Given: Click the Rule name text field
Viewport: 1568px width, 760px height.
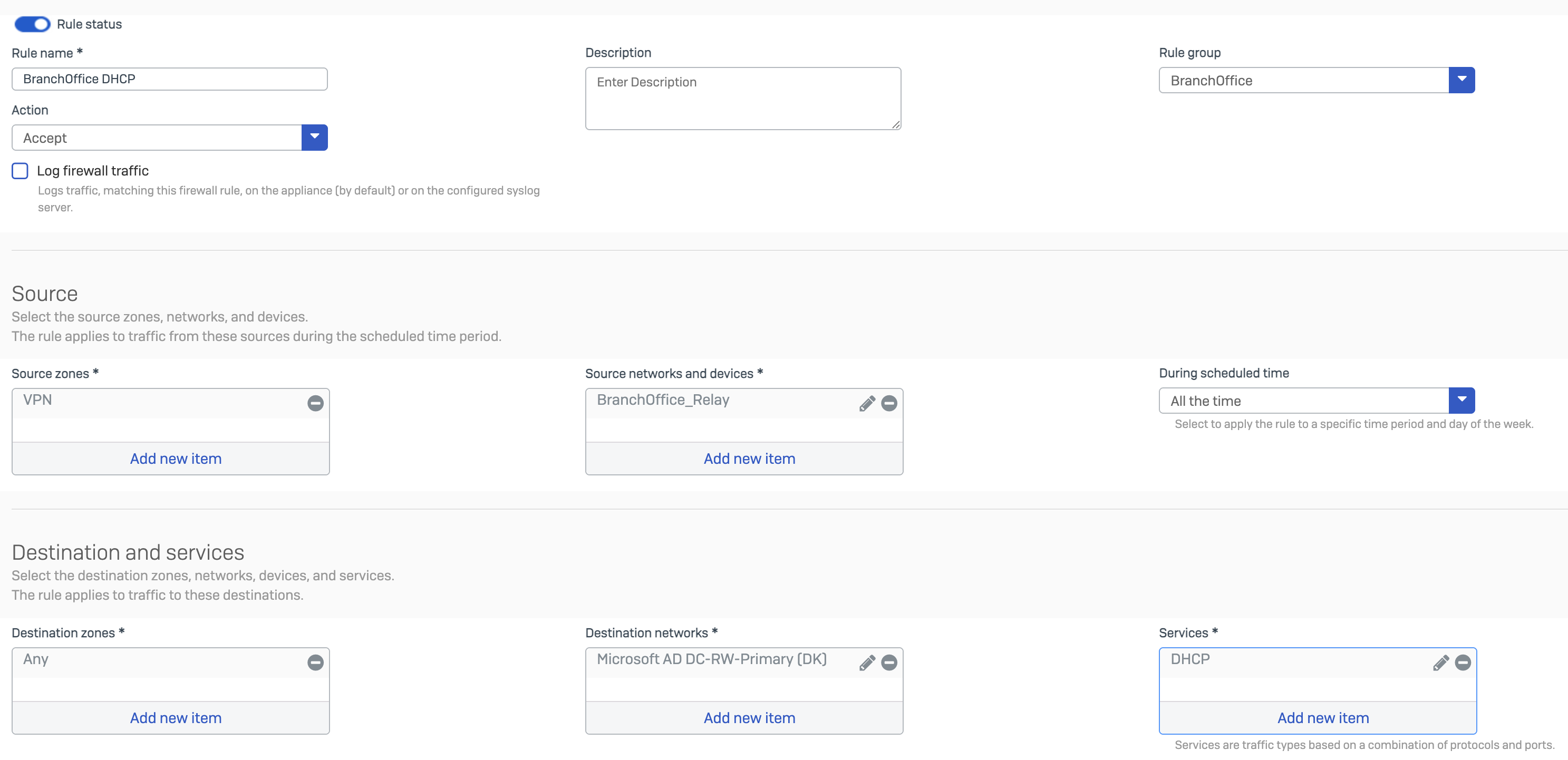Looking at the screenshot, I should (169, 79).
